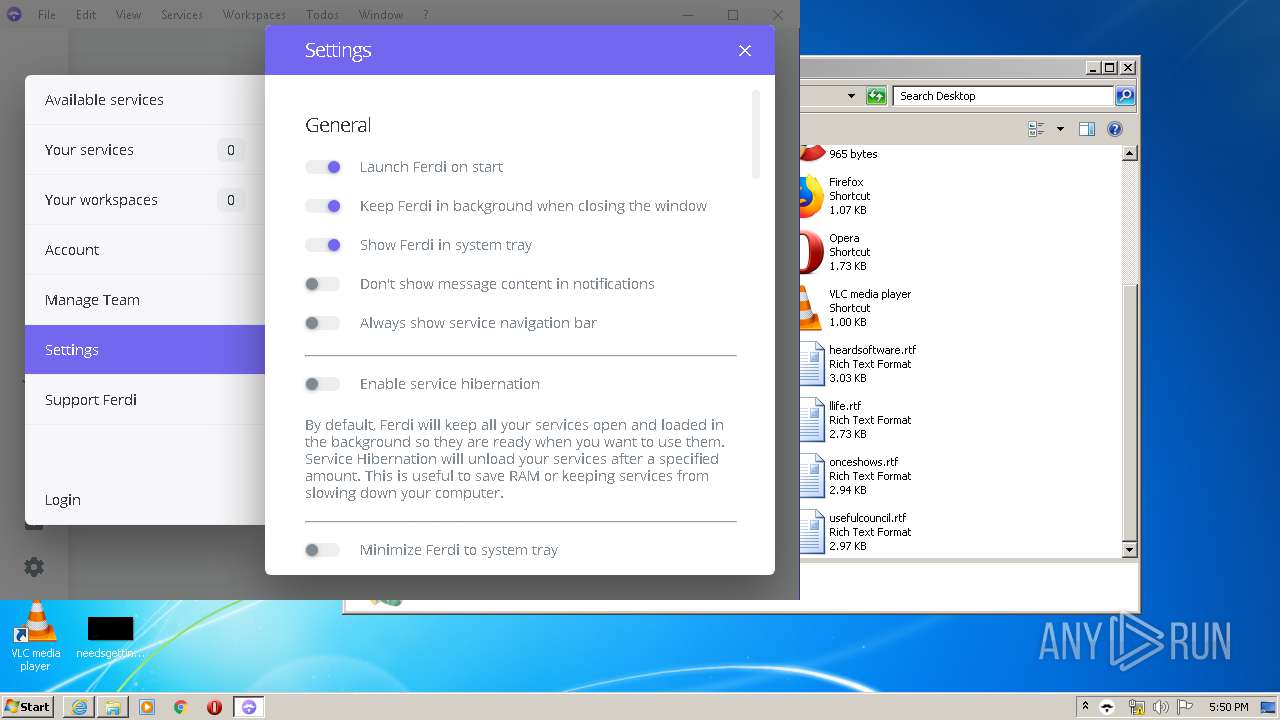Click the Settings dialog vertical scrollbar
1280x720 pixels.
(756, 135)
